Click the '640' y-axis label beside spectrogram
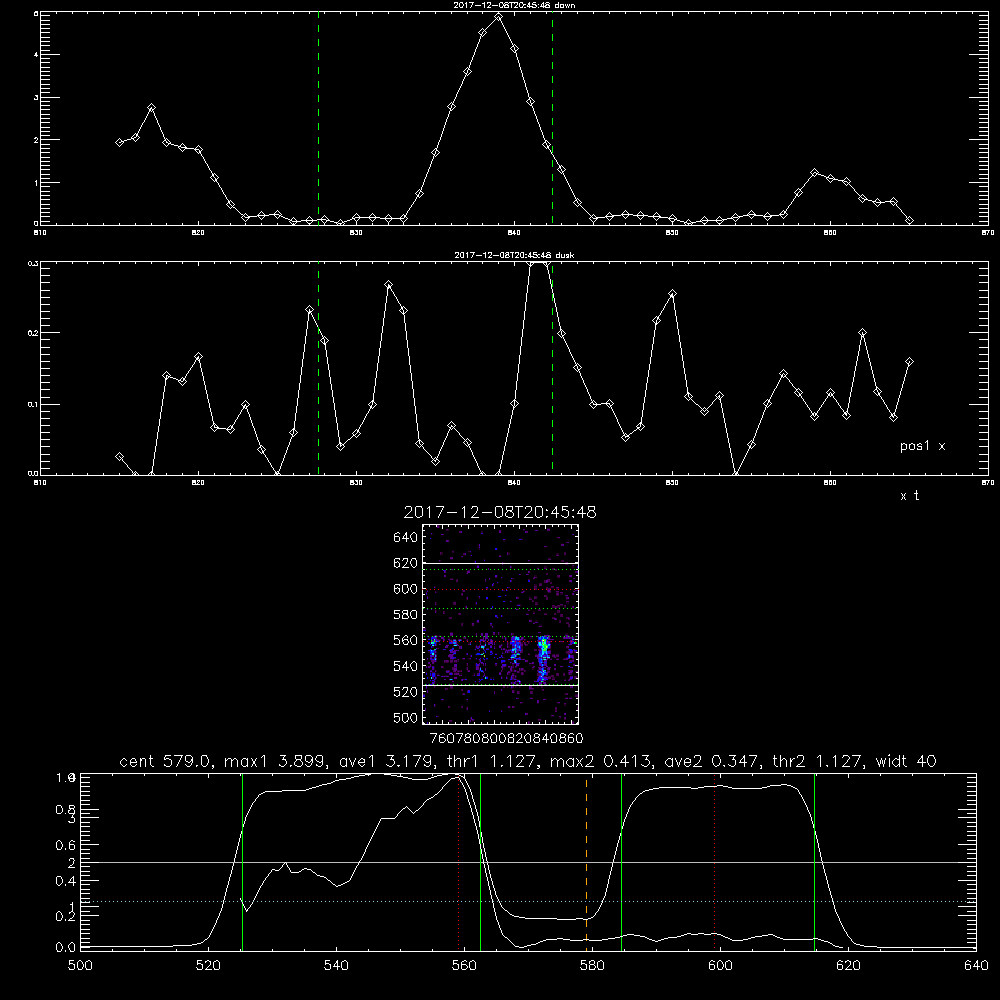 click(x=406, y=538)
